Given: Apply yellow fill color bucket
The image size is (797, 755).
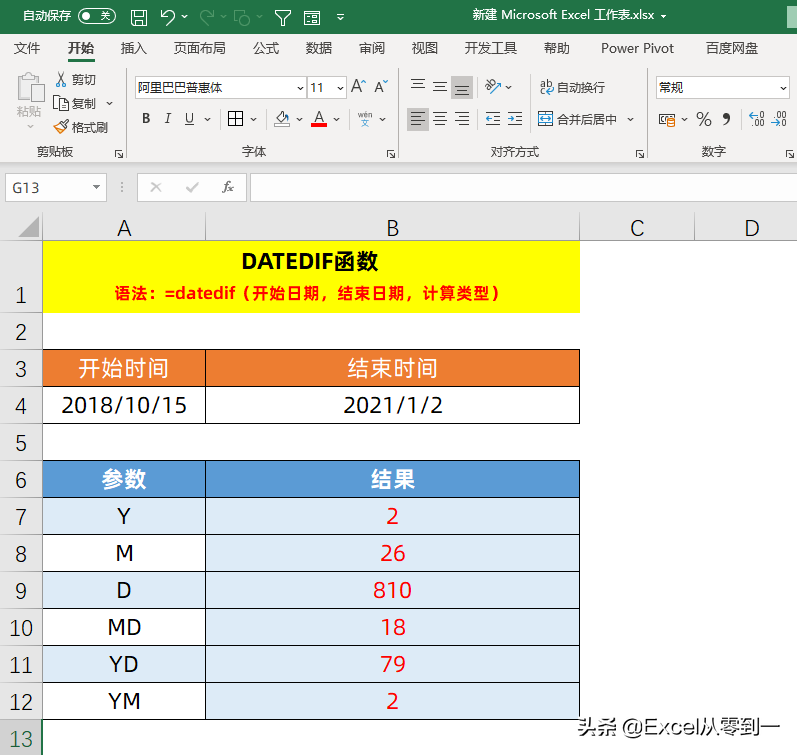Looking at the screenshot, I should click(x=282, y=119).
